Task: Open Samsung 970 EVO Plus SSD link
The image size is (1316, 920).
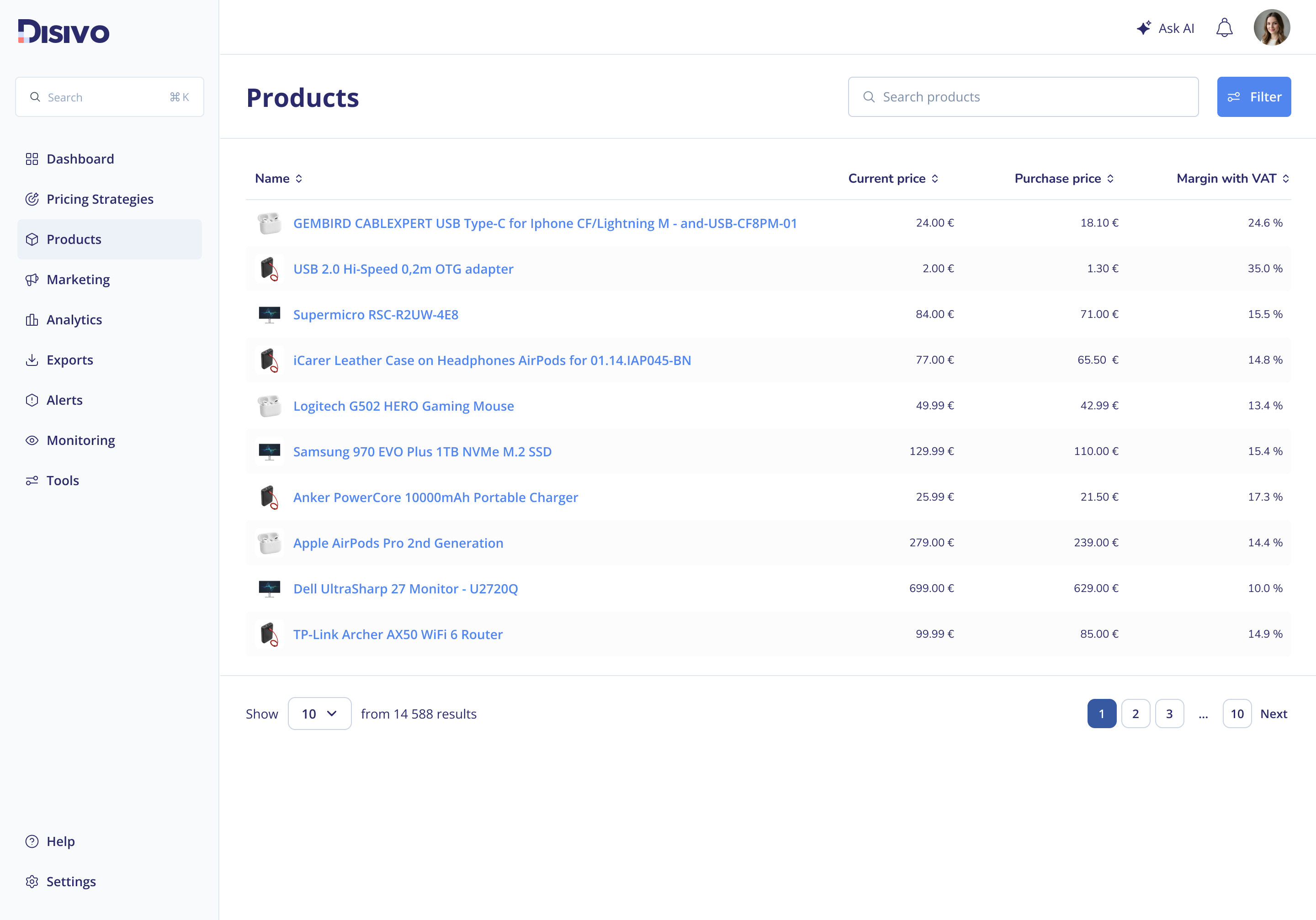Action: (422, 452)
